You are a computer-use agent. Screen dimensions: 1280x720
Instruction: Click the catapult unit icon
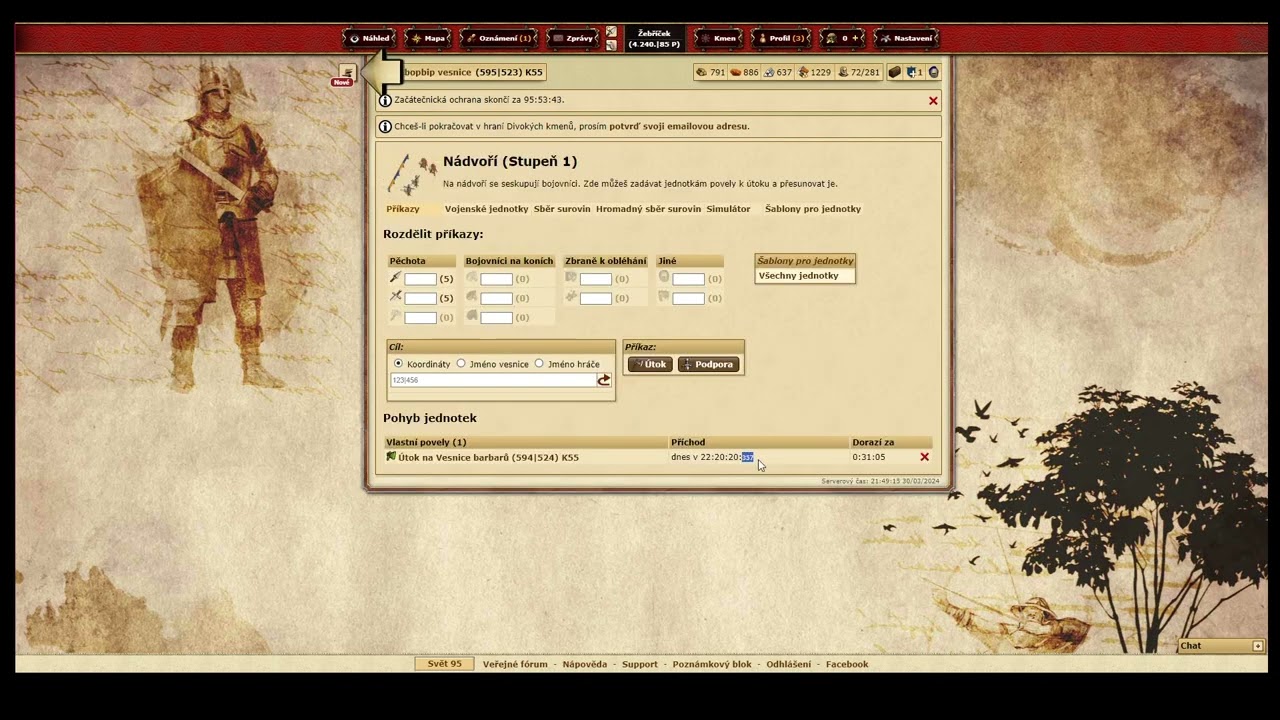[571, 297]
